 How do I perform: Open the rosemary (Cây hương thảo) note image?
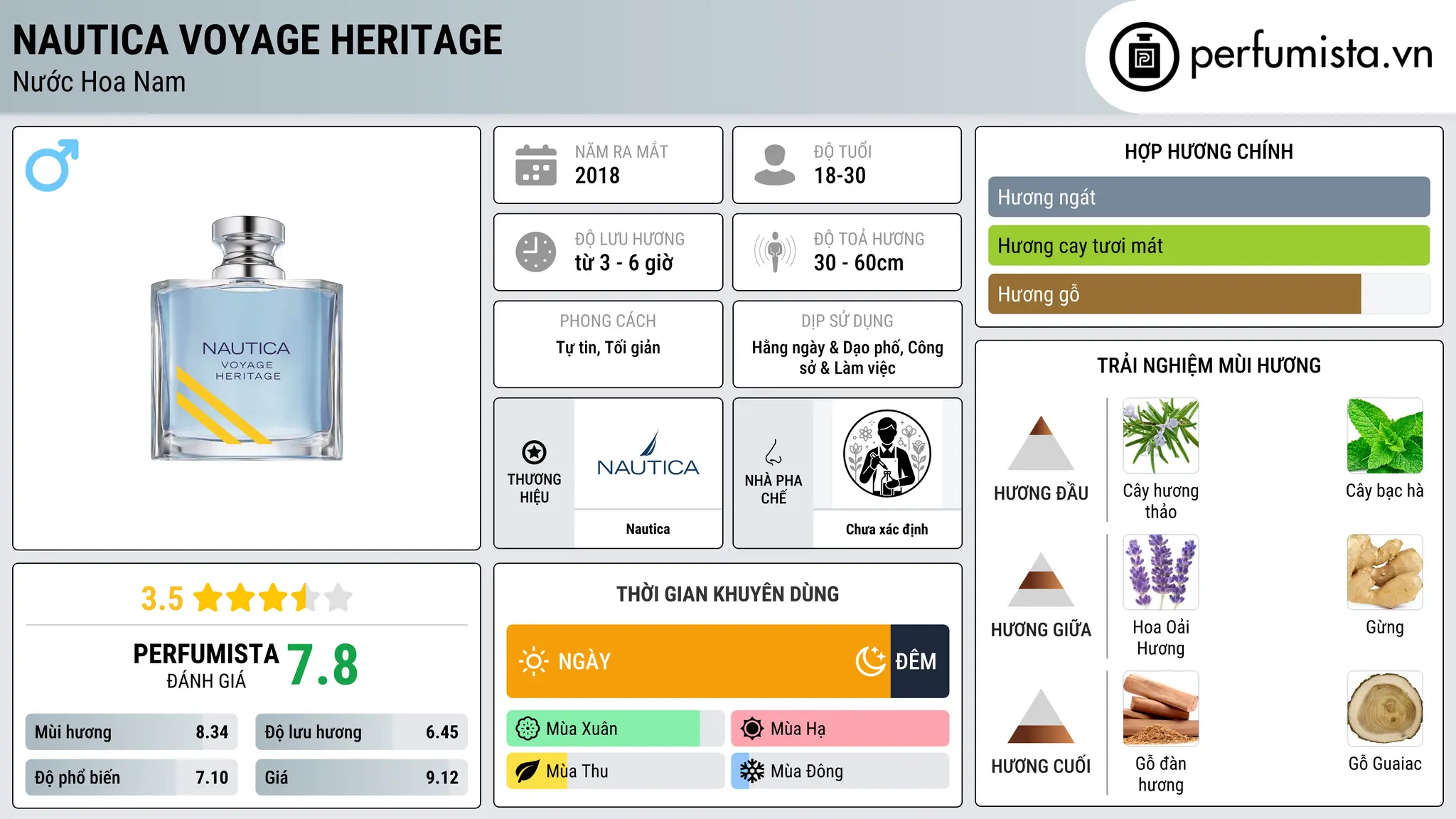click(1161, 436)
